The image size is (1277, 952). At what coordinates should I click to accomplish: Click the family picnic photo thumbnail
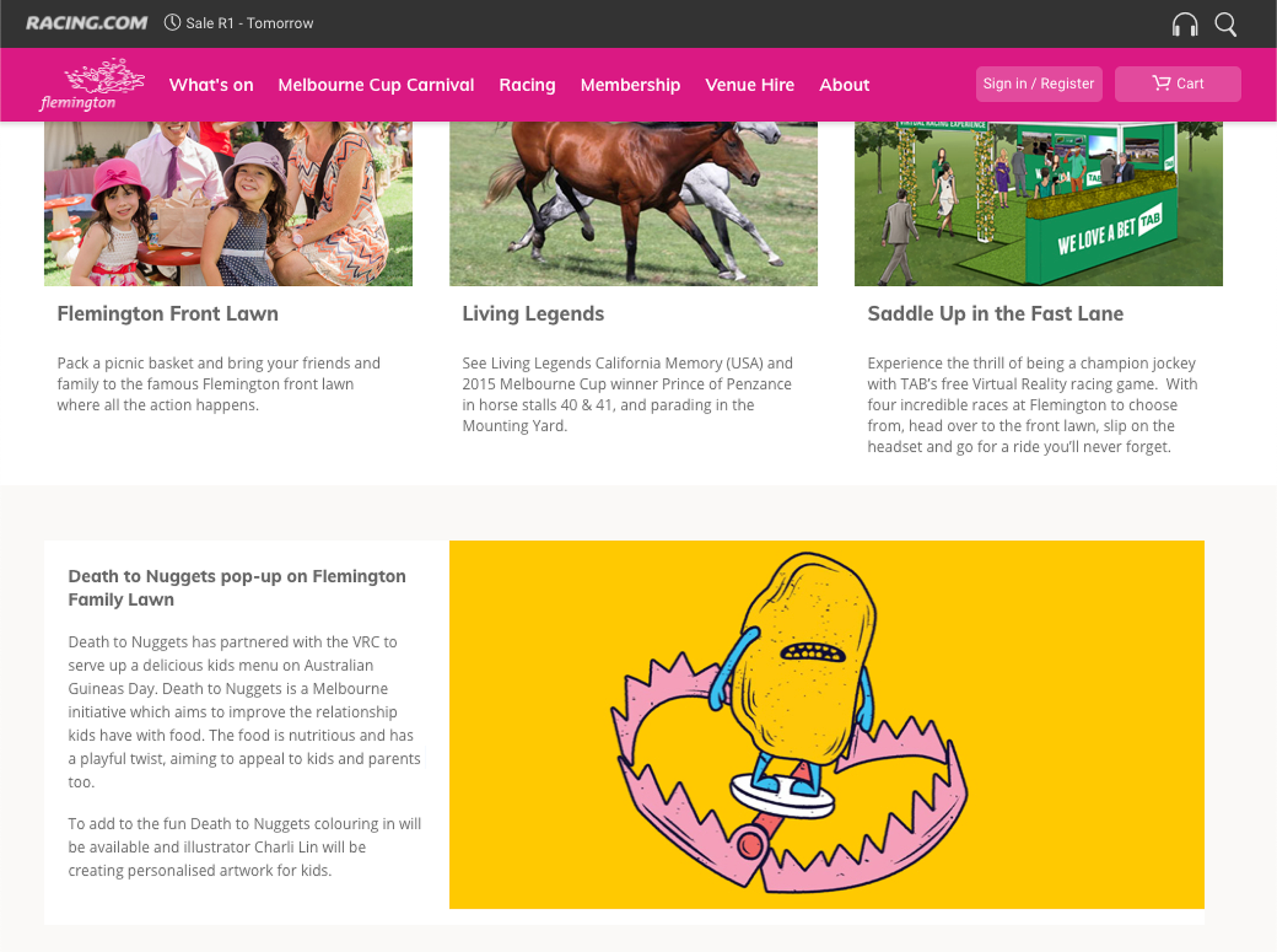pyautogui.click(x=228, y=204)
